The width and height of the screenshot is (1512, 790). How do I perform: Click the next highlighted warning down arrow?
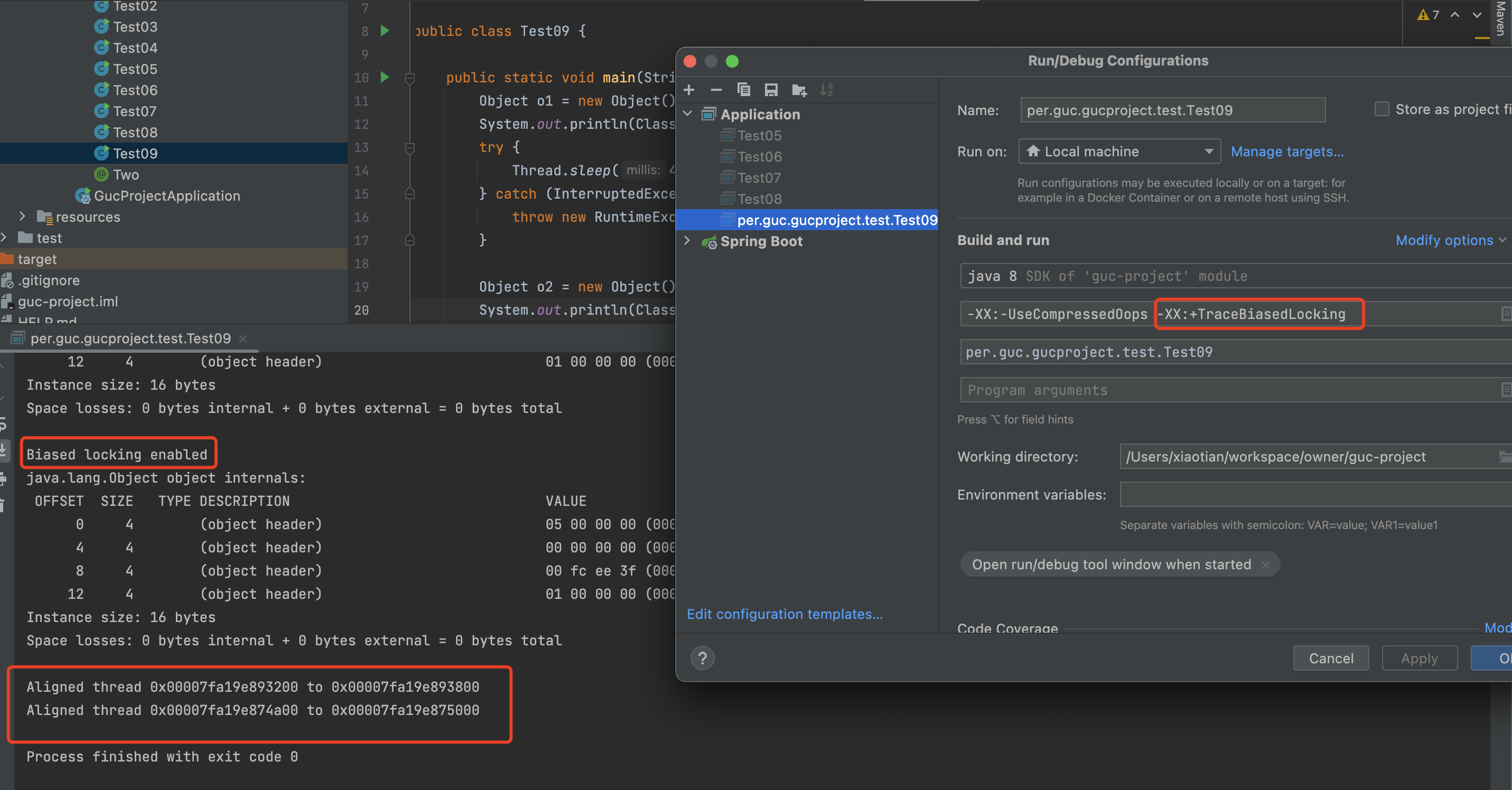point(1477,15)
